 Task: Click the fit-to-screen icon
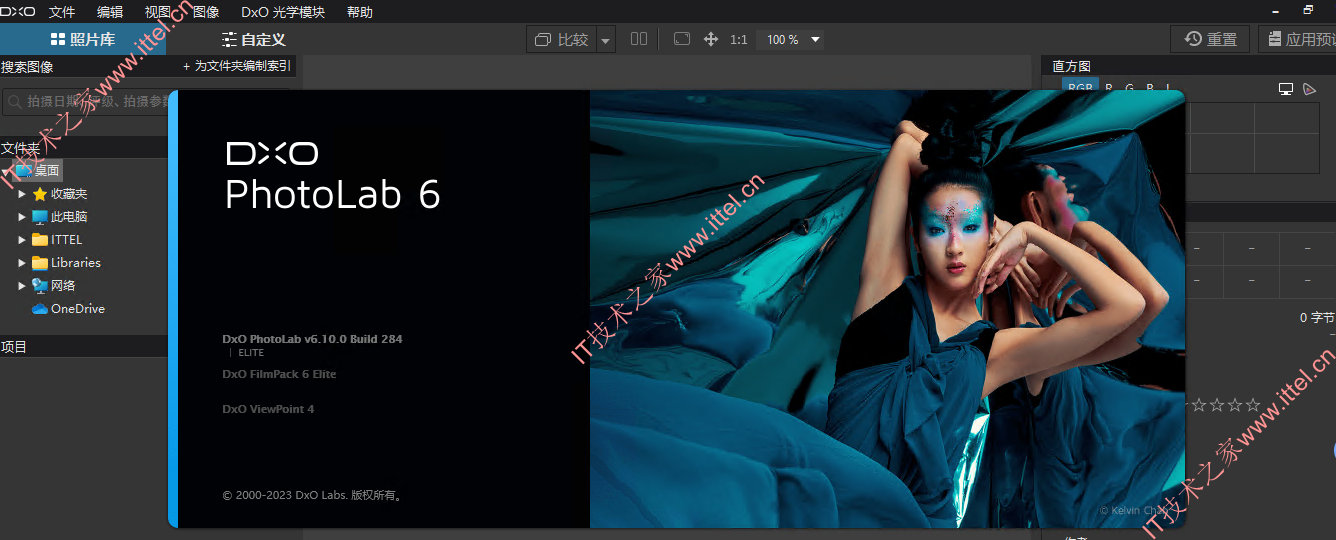tap(682, 39)
